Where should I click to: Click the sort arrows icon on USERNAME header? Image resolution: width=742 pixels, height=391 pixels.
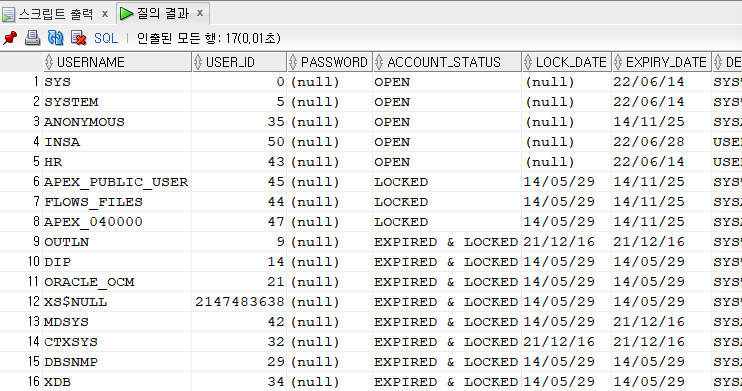pos(49,62)
